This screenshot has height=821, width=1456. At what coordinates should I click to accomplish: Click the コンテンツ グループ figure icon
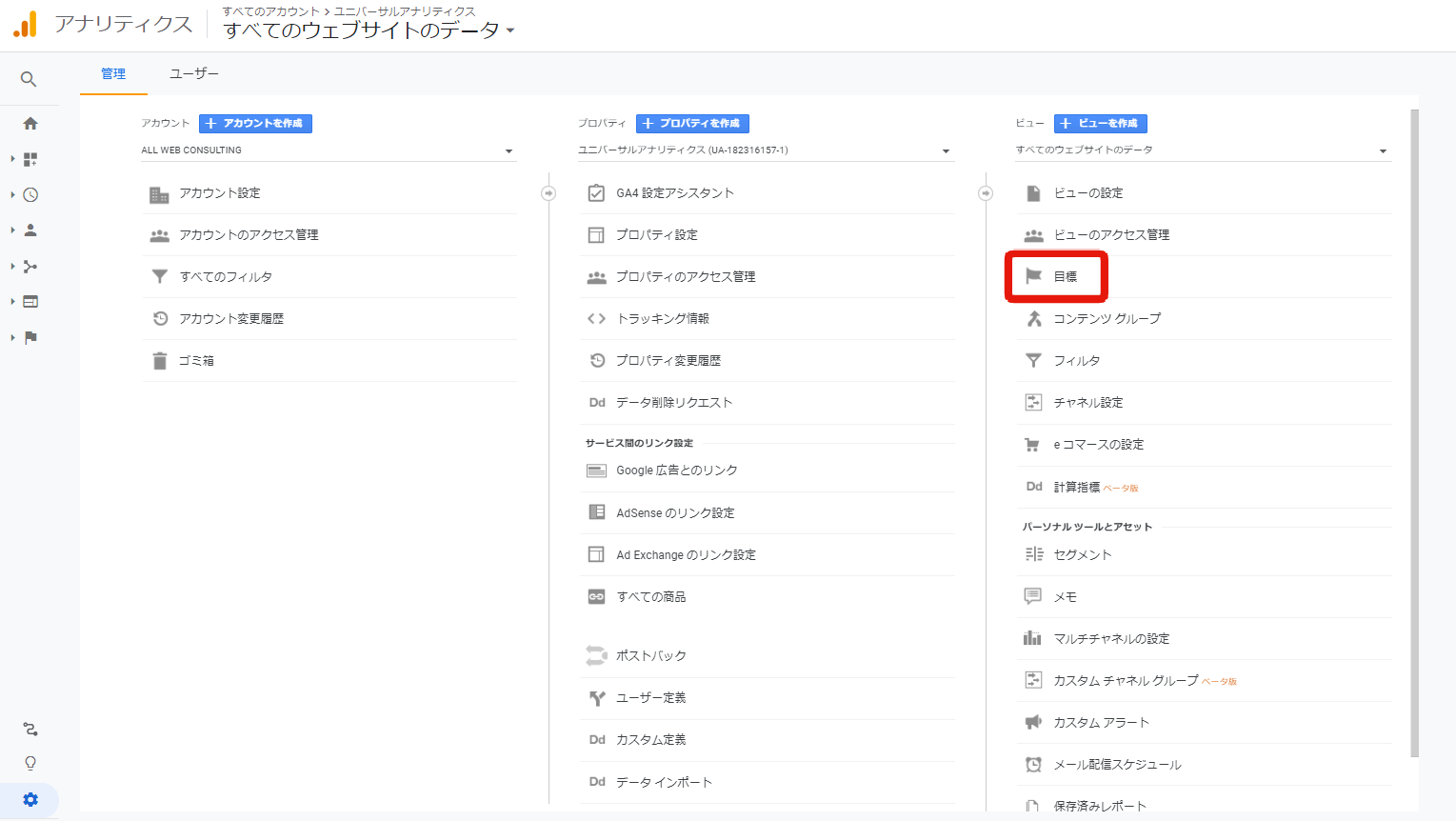pos(1034,319)
